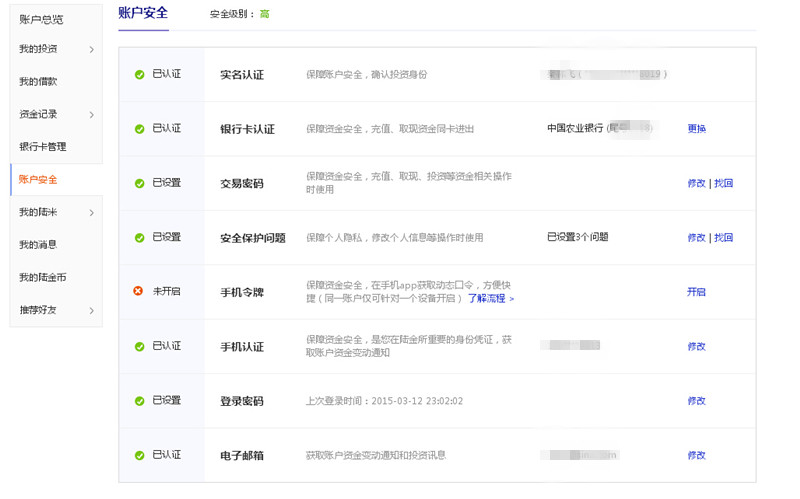The width and height of the screenshot is (800, 499).
Task: Click 找回 for 交易密码
Action: coord(723,183)
